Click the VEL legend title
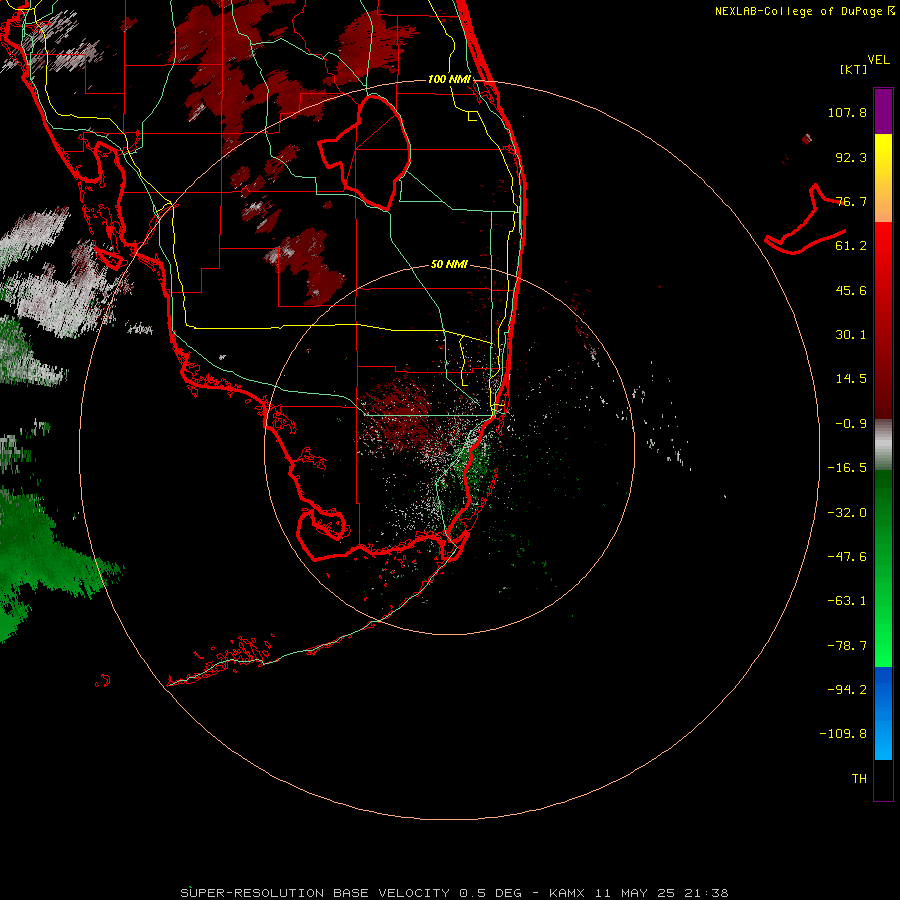This screenshot has height=900, width=900. [x=878, y=60]
